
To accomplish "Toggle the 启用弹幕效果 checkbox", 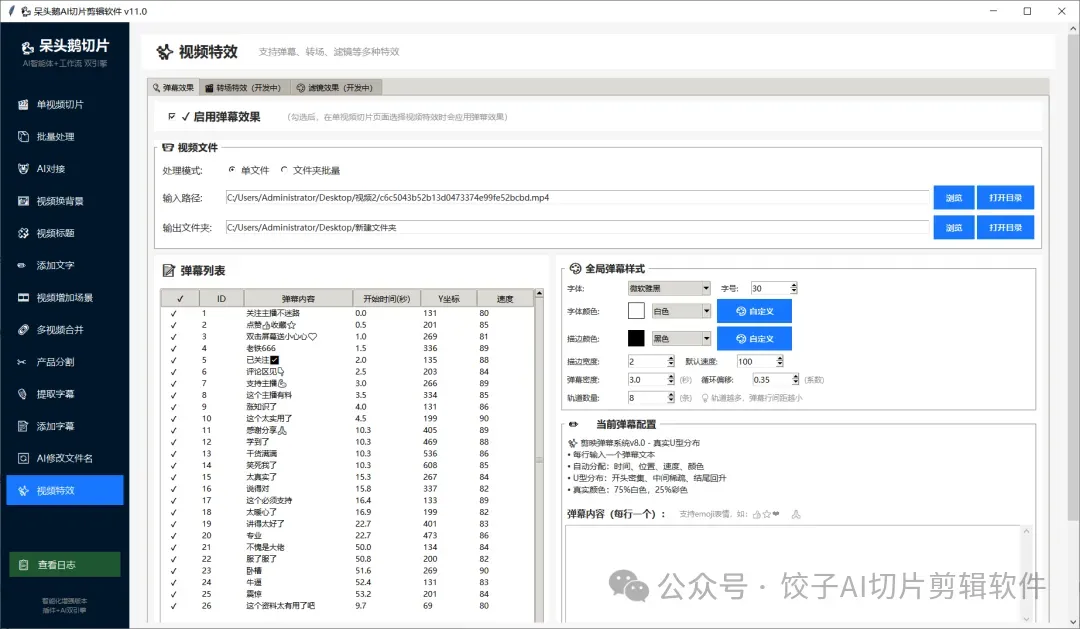I will [172, 116].
